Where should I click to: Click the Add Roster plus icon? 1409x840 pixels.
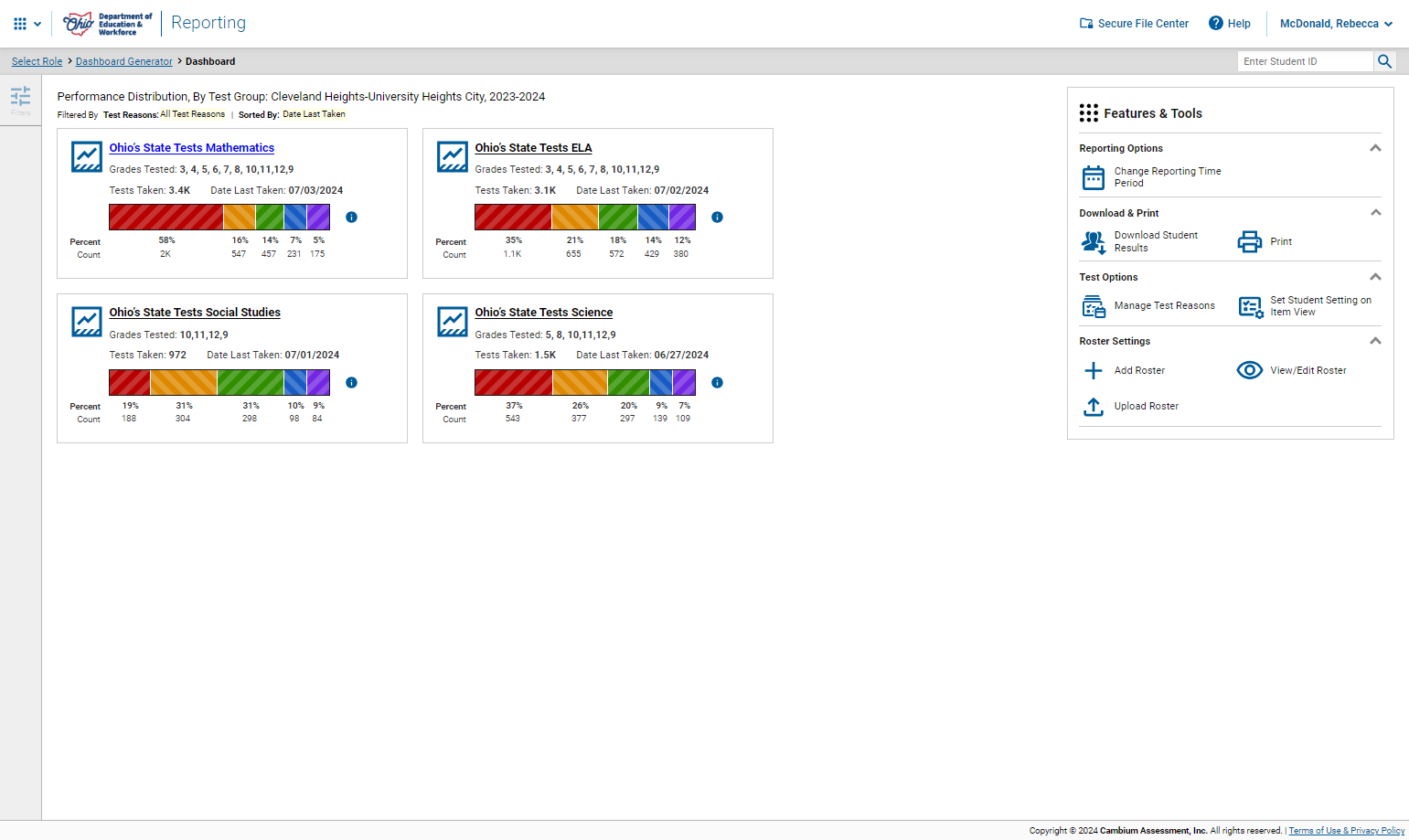click(x=1094, y=370)
